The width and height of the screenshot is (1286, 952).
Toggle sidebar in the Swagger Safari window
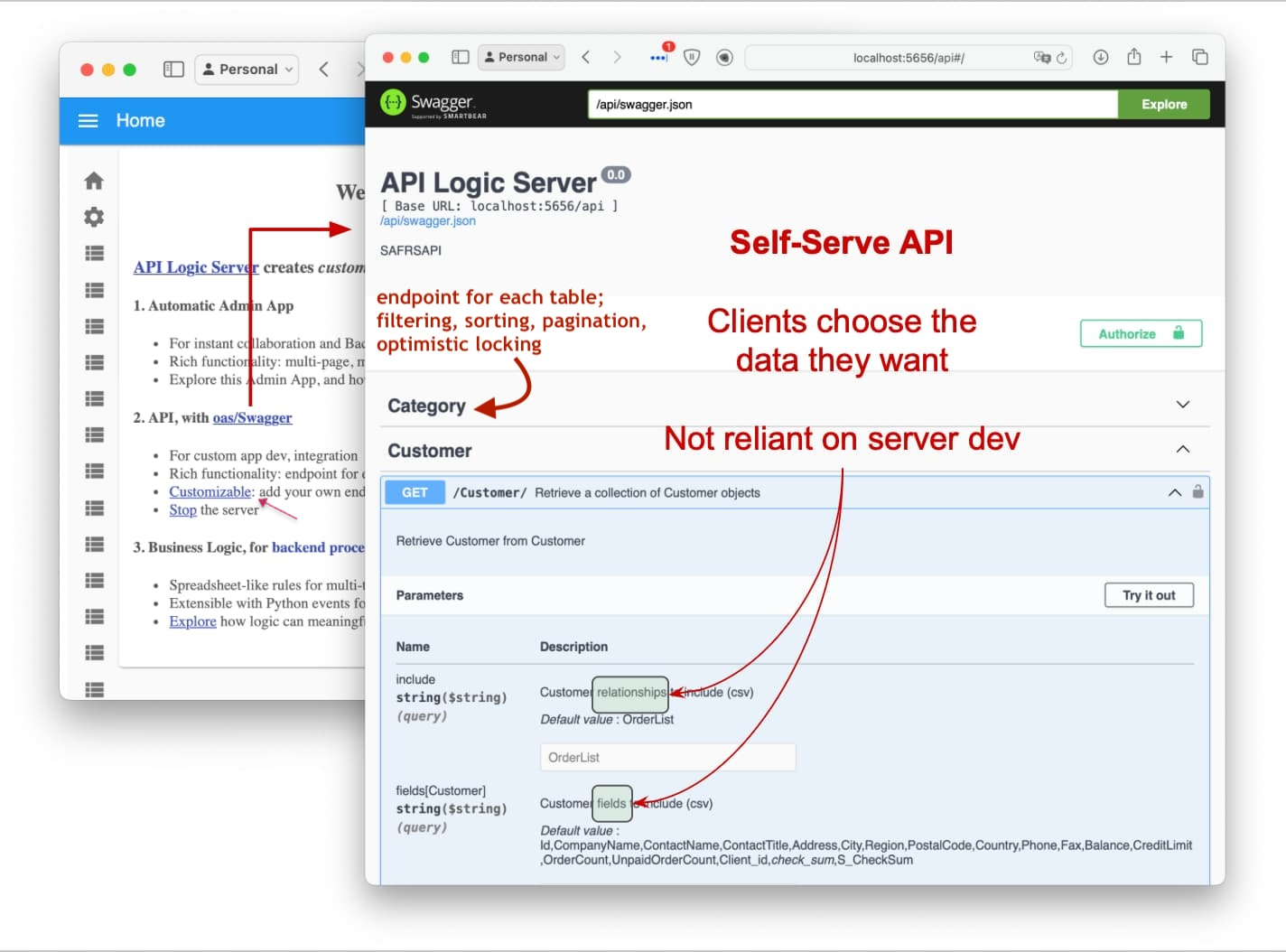461,57
